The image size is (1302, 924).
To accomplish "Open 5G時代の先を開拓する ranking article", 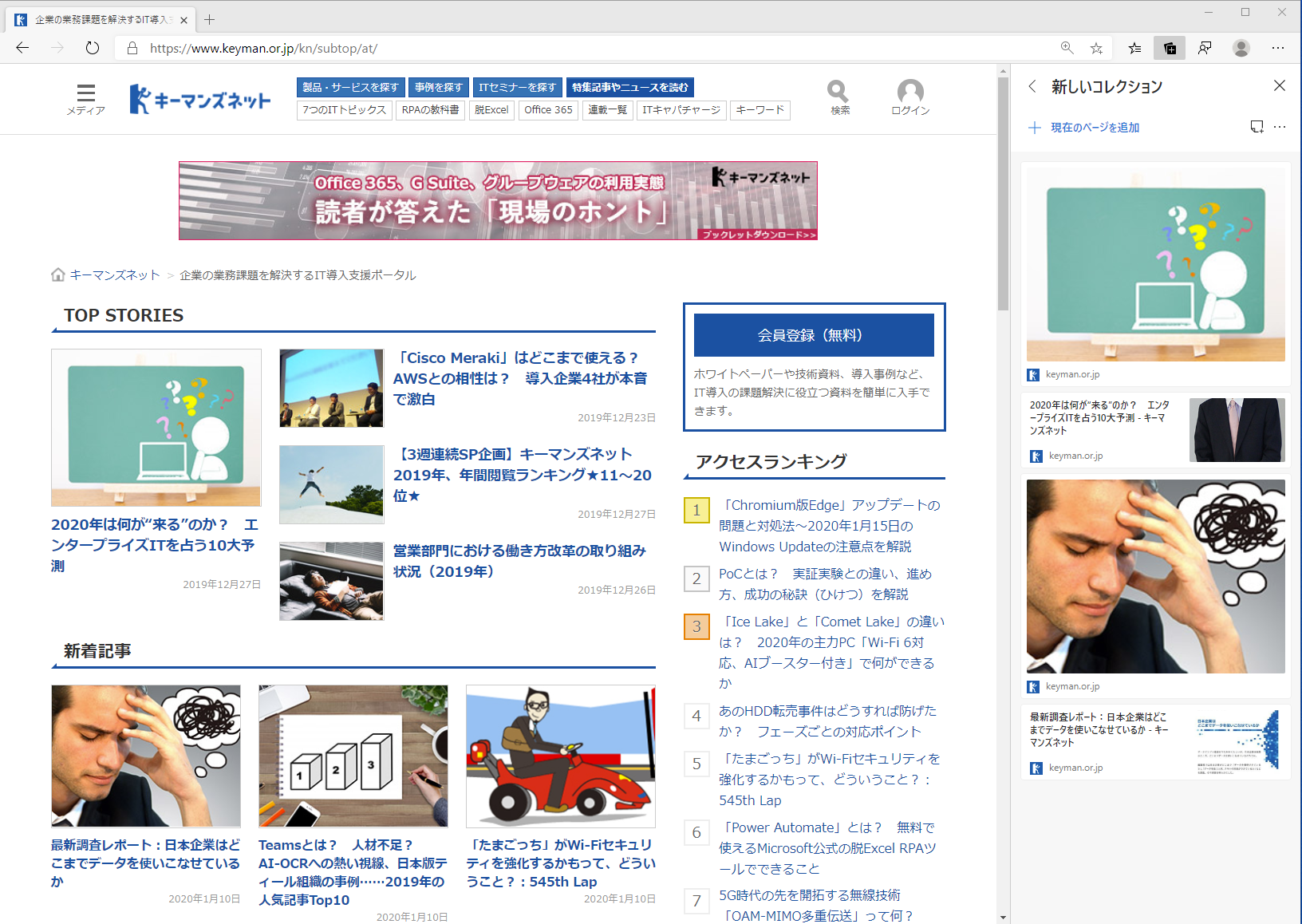I will 816,906.
